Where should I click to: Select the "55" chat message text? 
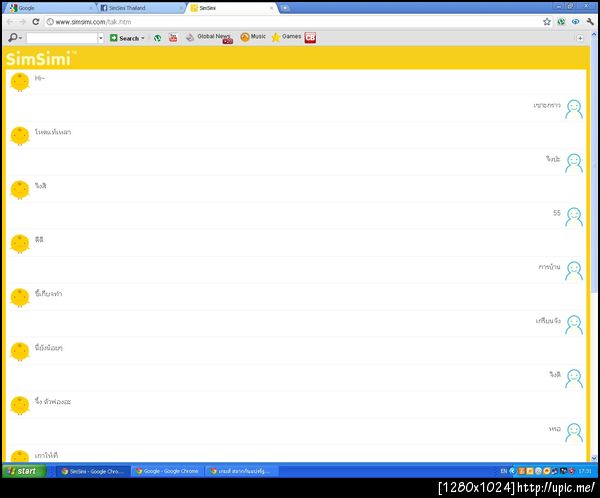[x=557, y=213]
